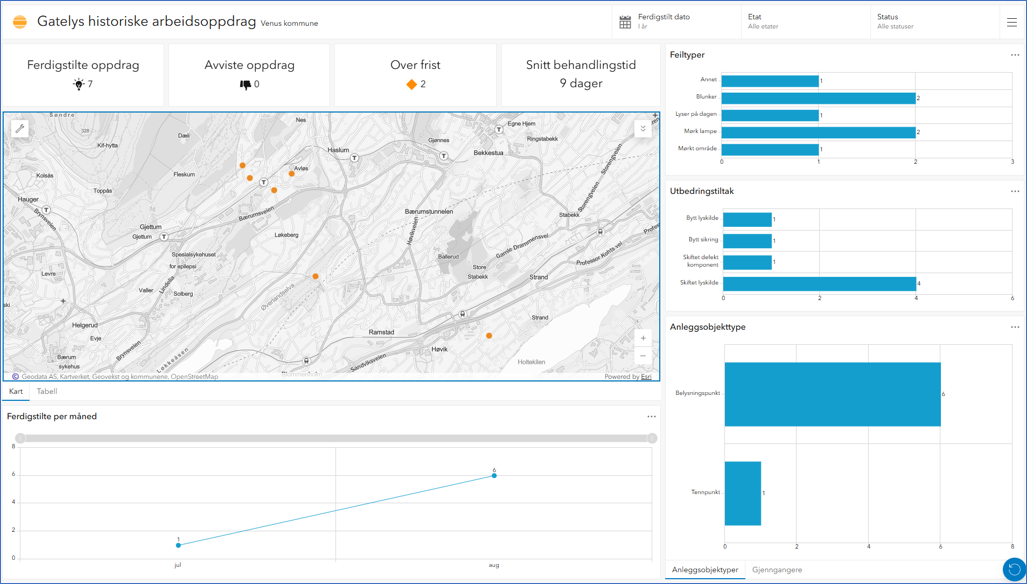Click the Bærumstunnelen label on map
Image resolution: width=1027 pixels, height=584 pixels.
[431, 211]
